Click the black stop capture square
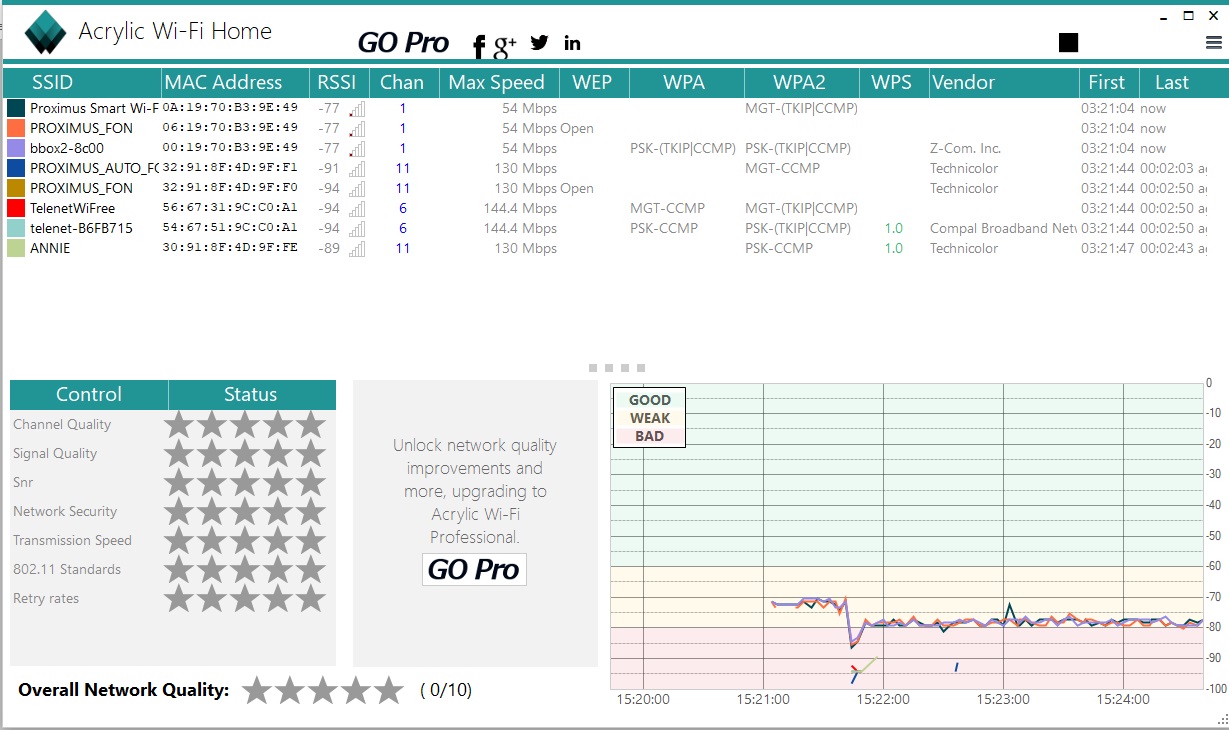The height and width of the screenshot is (730, 1229). pyautogui.click(x=1068, y=42)
